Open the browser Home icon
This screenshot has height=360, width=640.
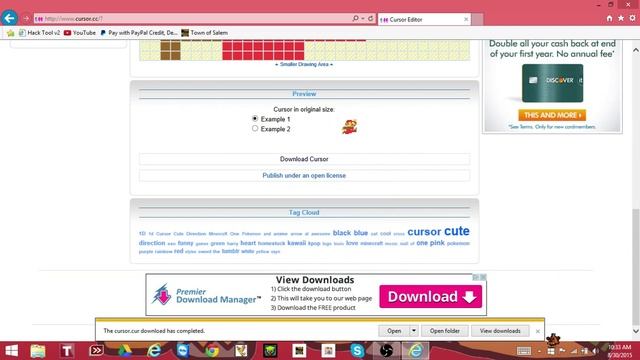609,18
